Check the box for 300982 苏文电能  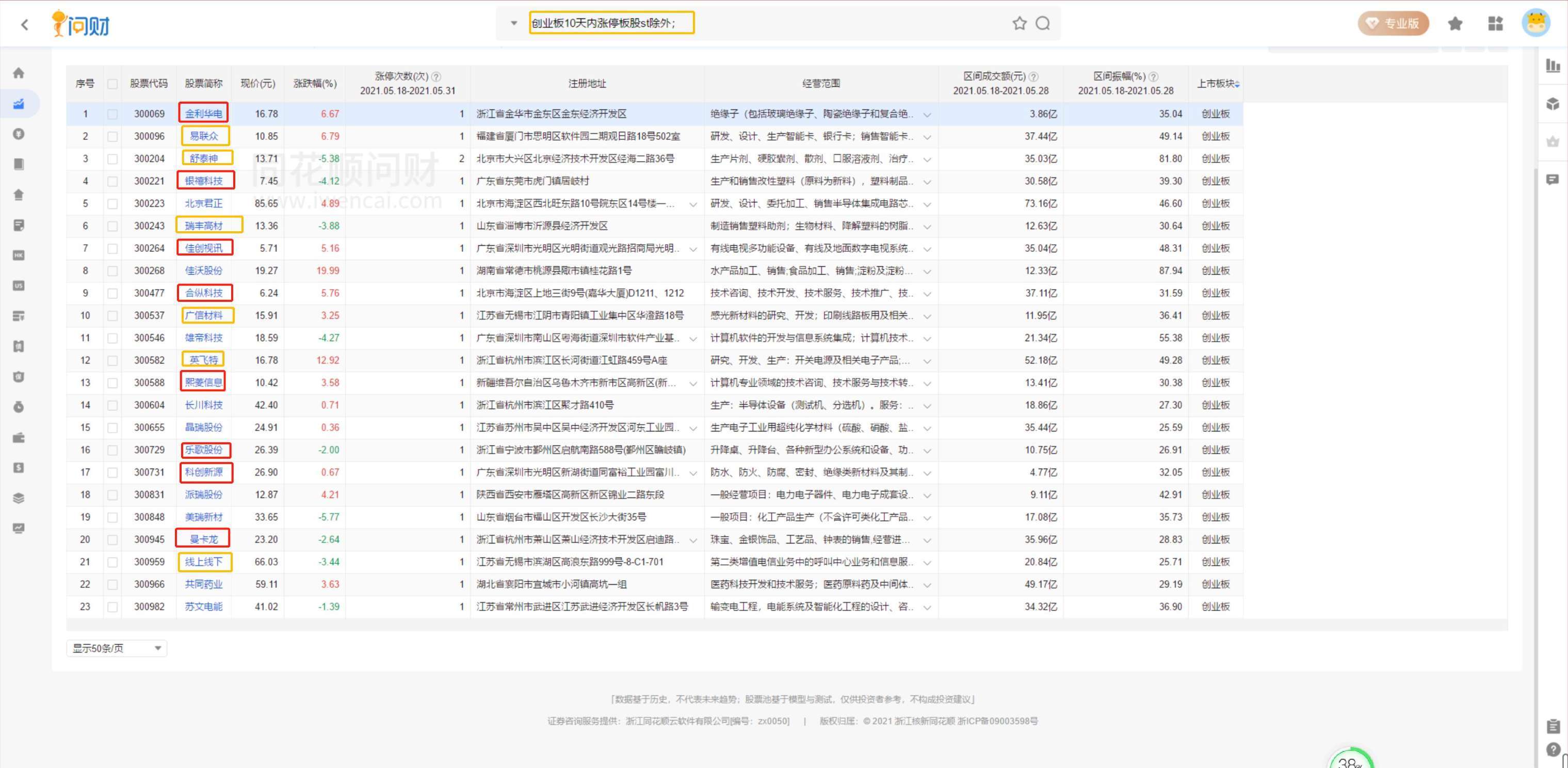point(112,607)
